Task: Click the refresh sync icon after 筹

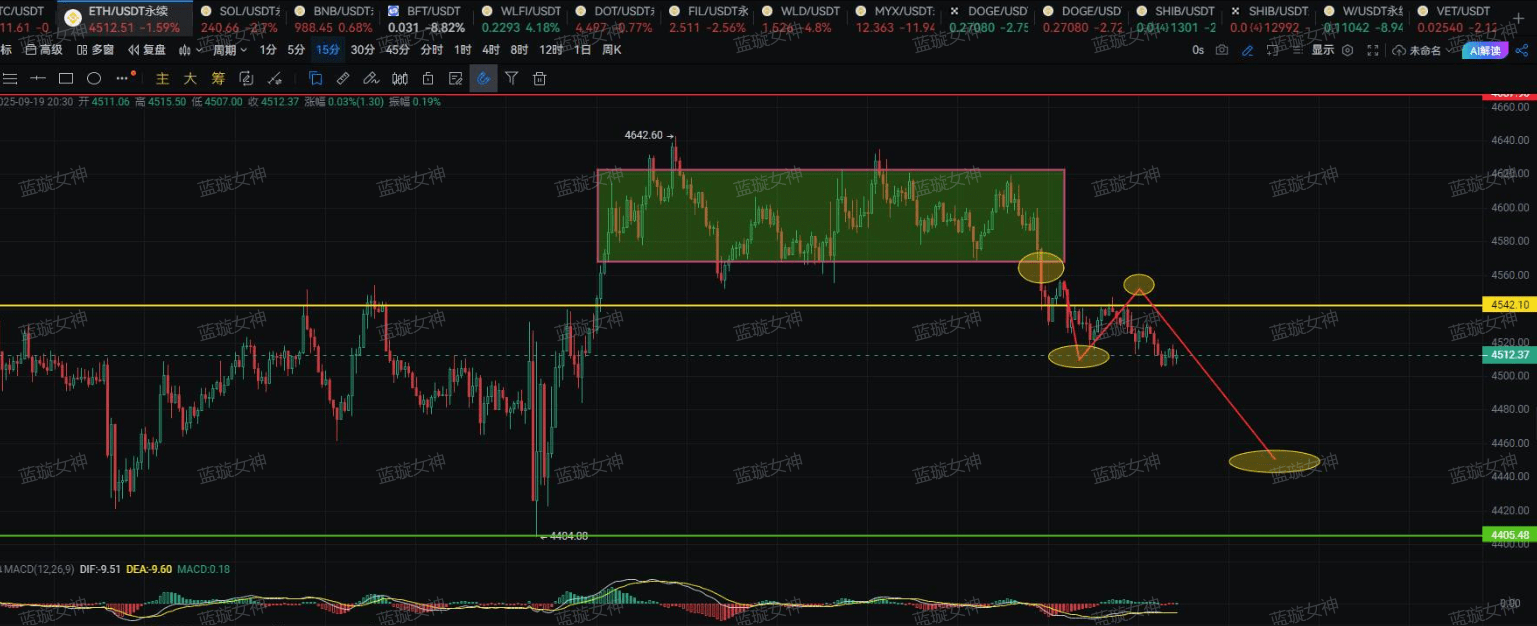Action: coord(246,78)
